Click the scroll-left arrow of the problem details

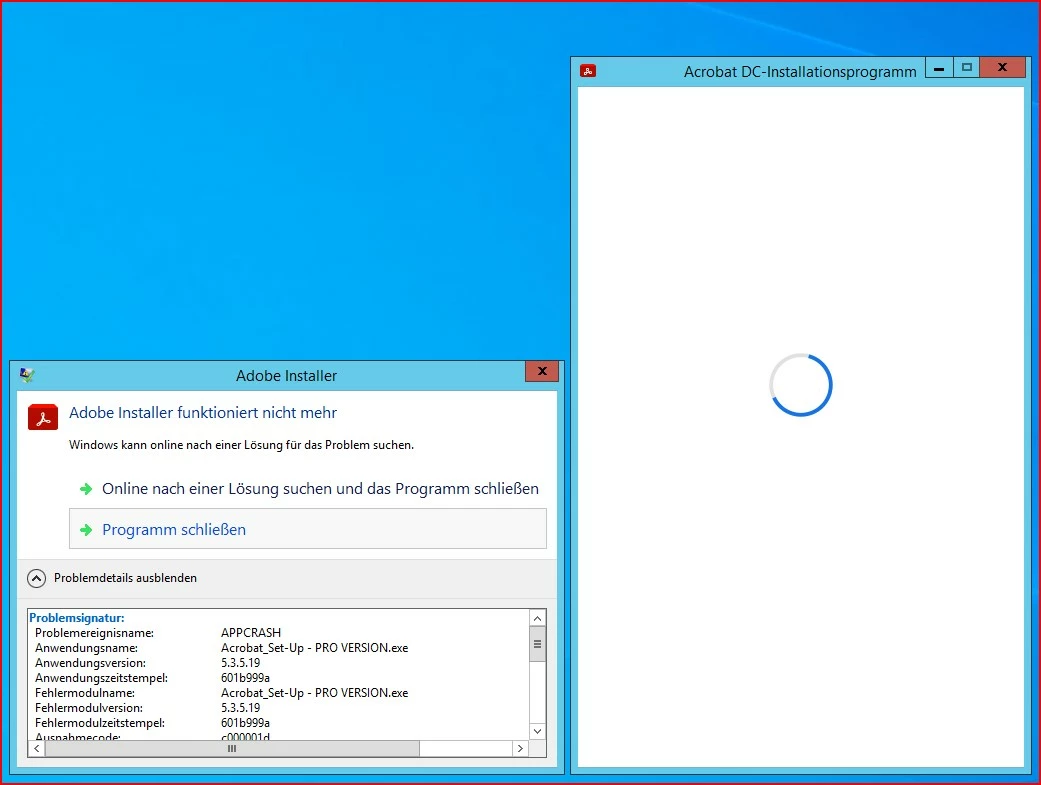[37, 748]
